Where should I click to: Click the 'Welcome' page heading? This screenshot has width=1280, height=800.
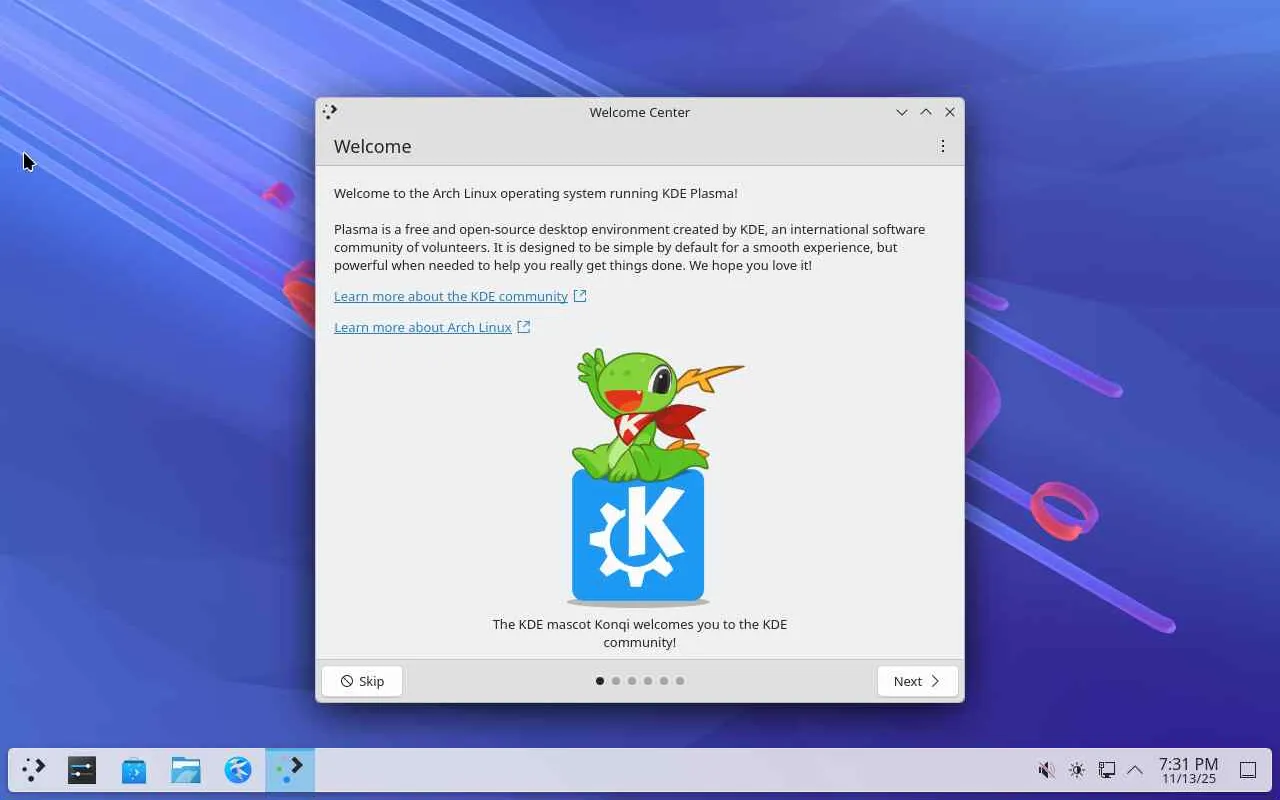373,146
